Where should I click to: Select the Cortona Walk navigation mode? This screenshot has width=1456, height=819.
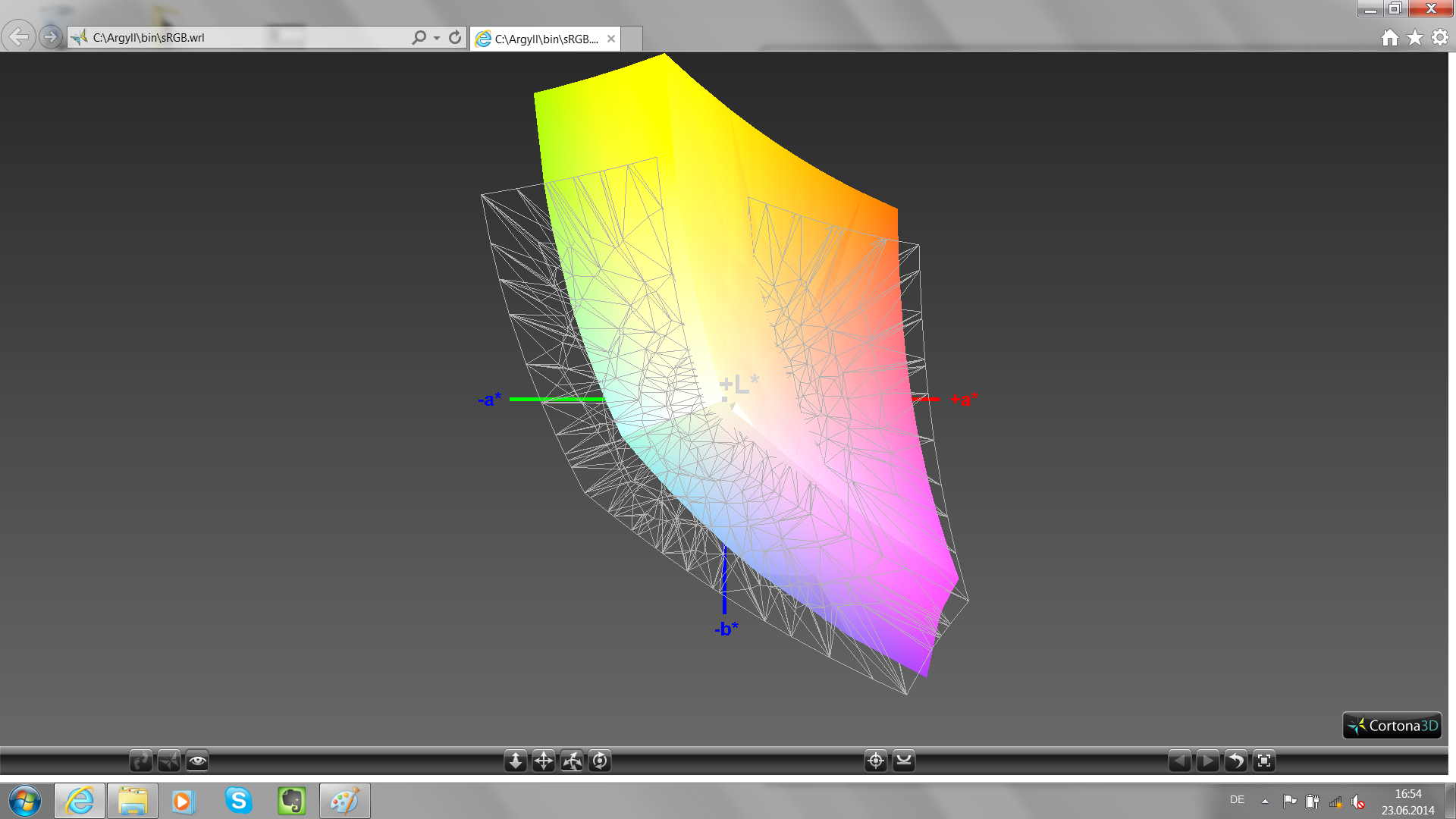coord(141,761)
